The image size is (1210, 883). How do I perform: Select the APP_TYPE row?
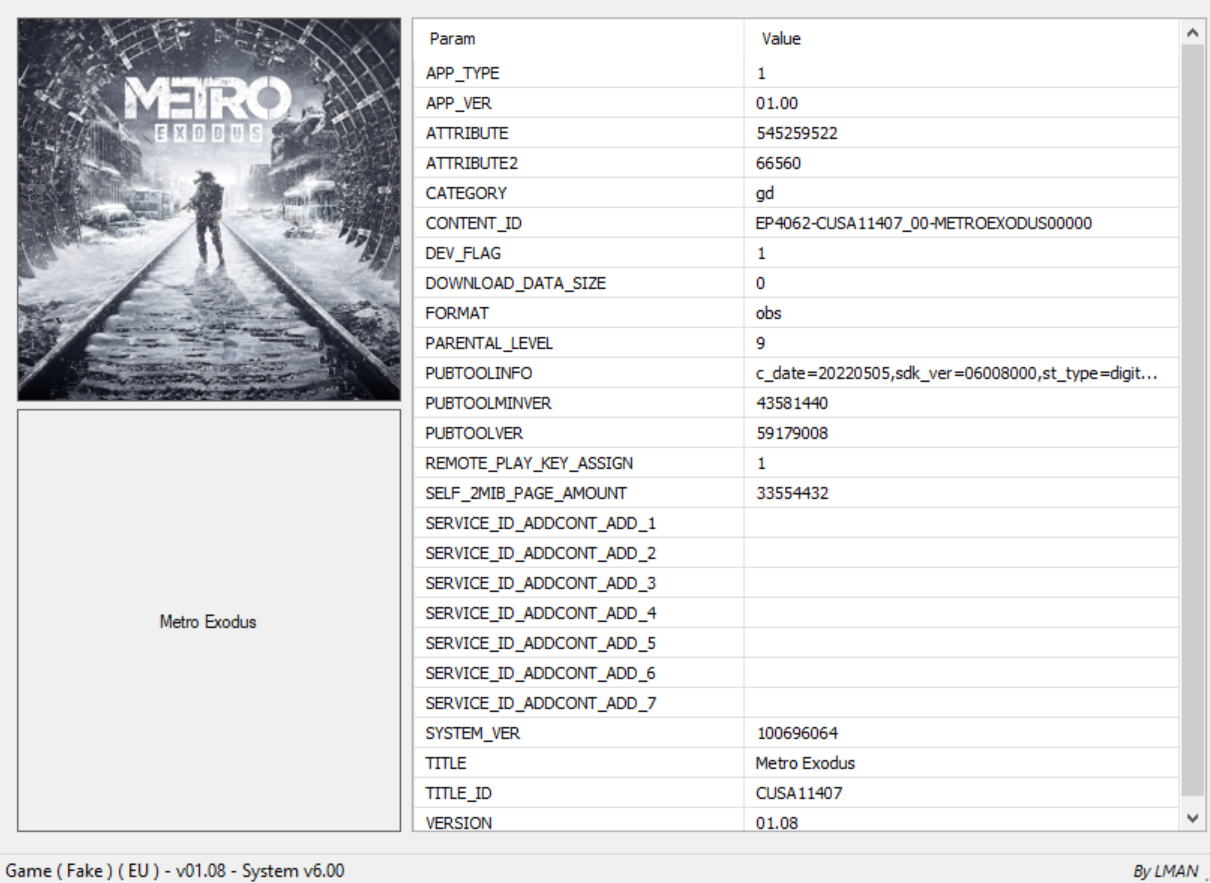click(x=797, y=73)
